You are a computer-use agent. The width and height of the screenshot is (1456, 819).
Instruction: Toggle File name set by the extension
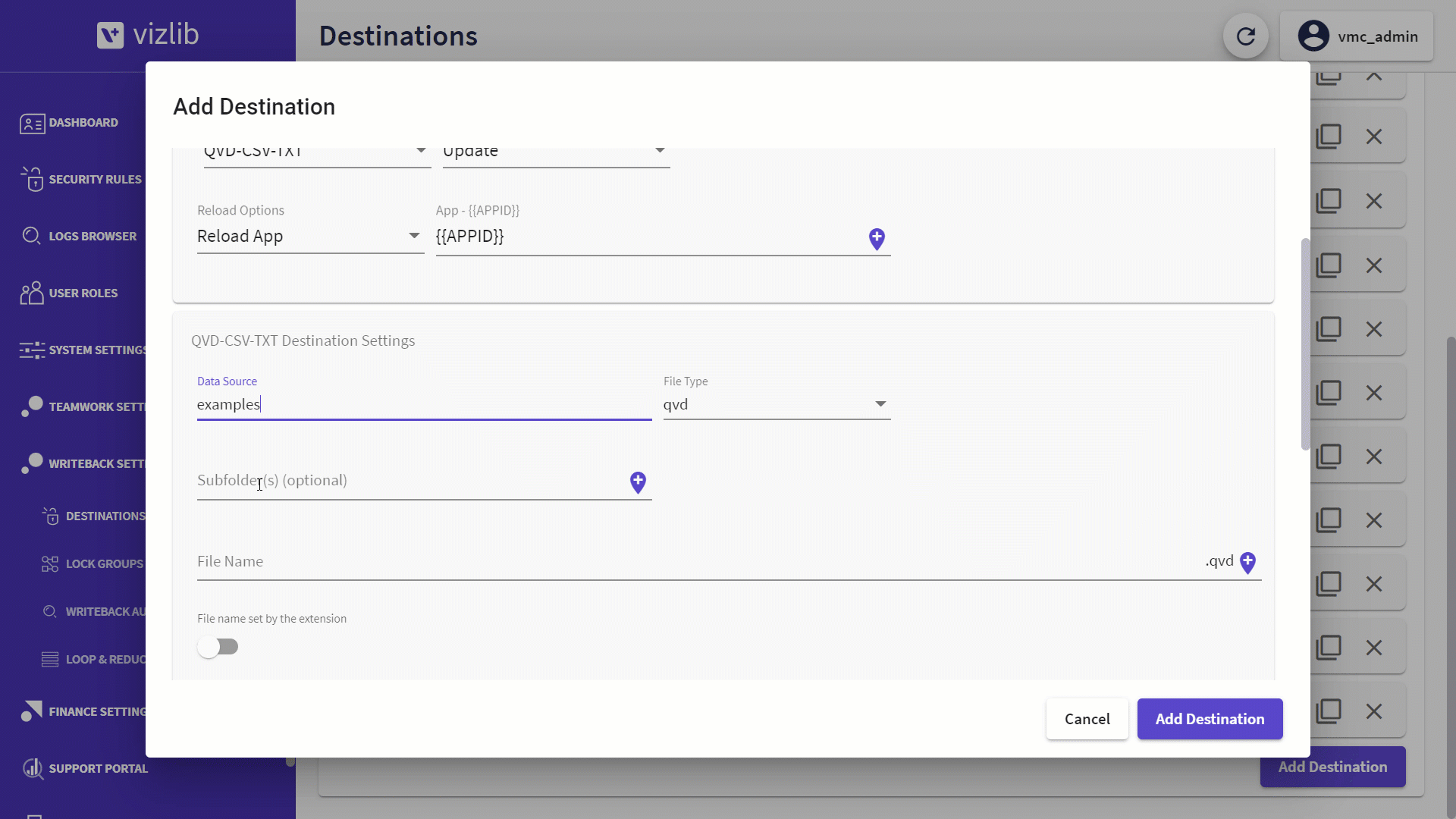218,647
